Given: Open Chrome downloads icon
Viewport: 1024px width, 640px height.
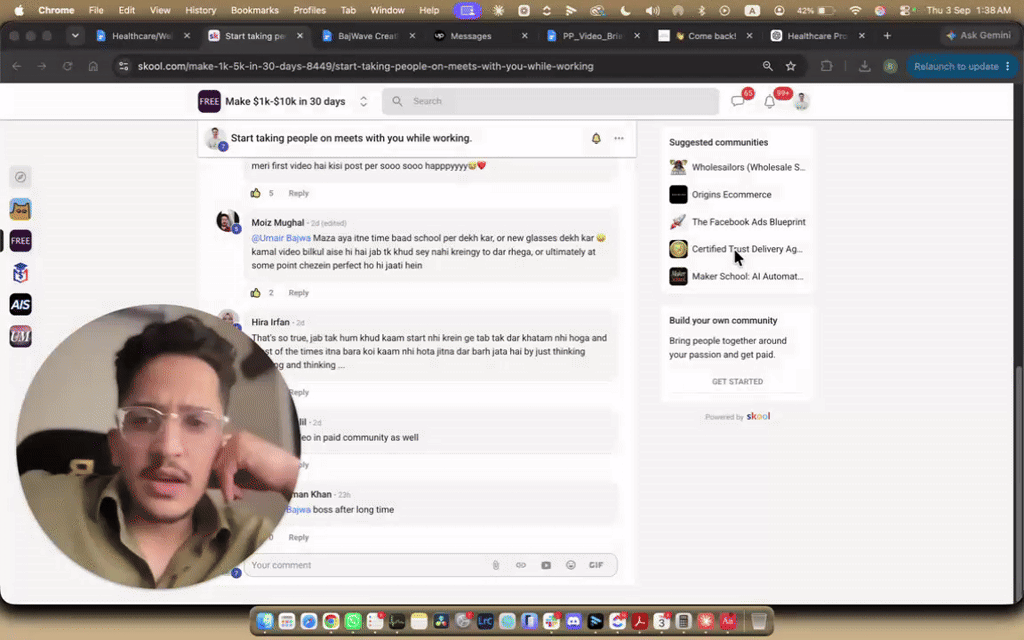Looking at the screenshot, I should point(864,66).
